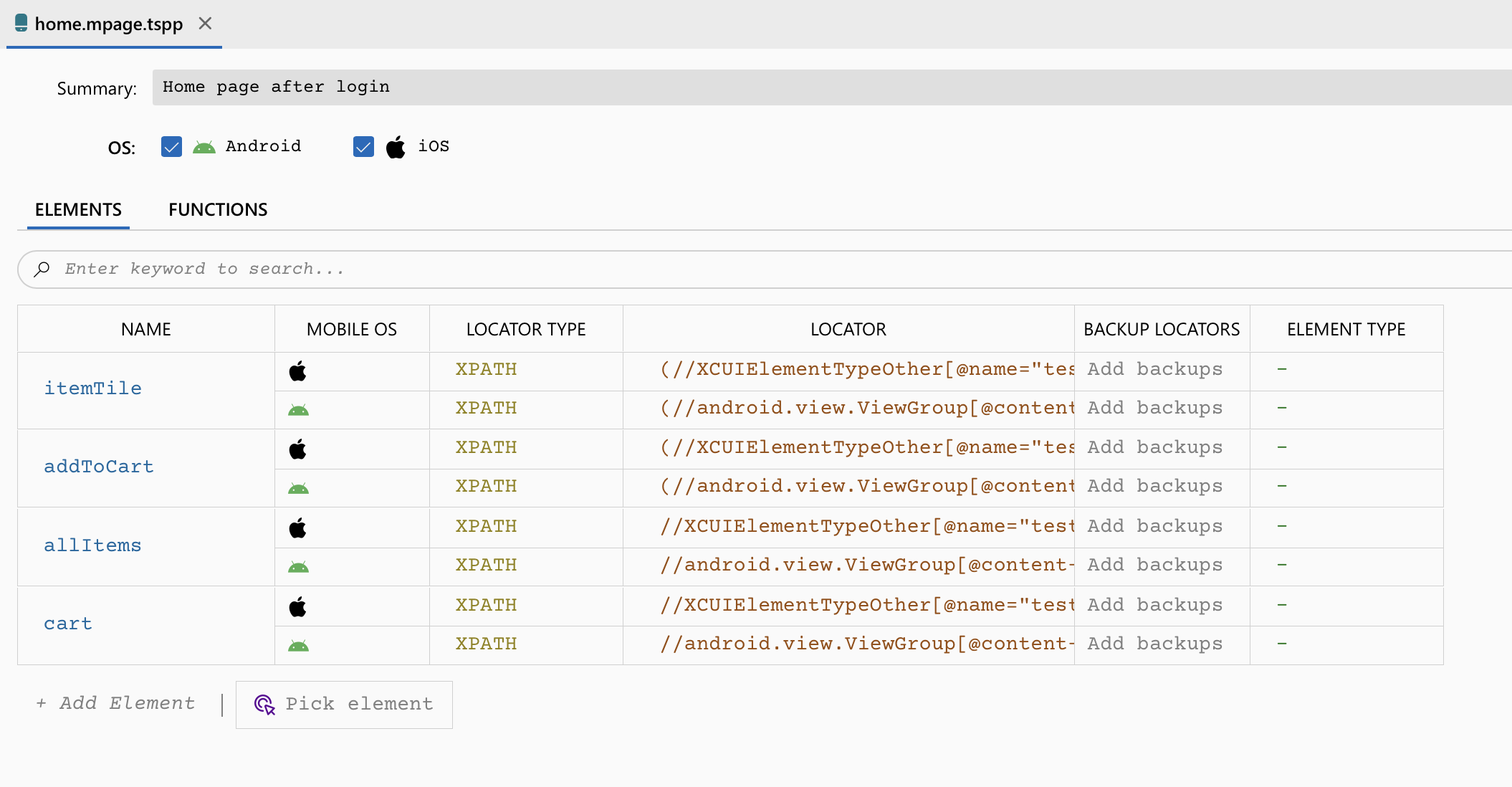Click the mobile device icon on the file tab
This screenshot has width=1512, height=787.
click(21, 23)
